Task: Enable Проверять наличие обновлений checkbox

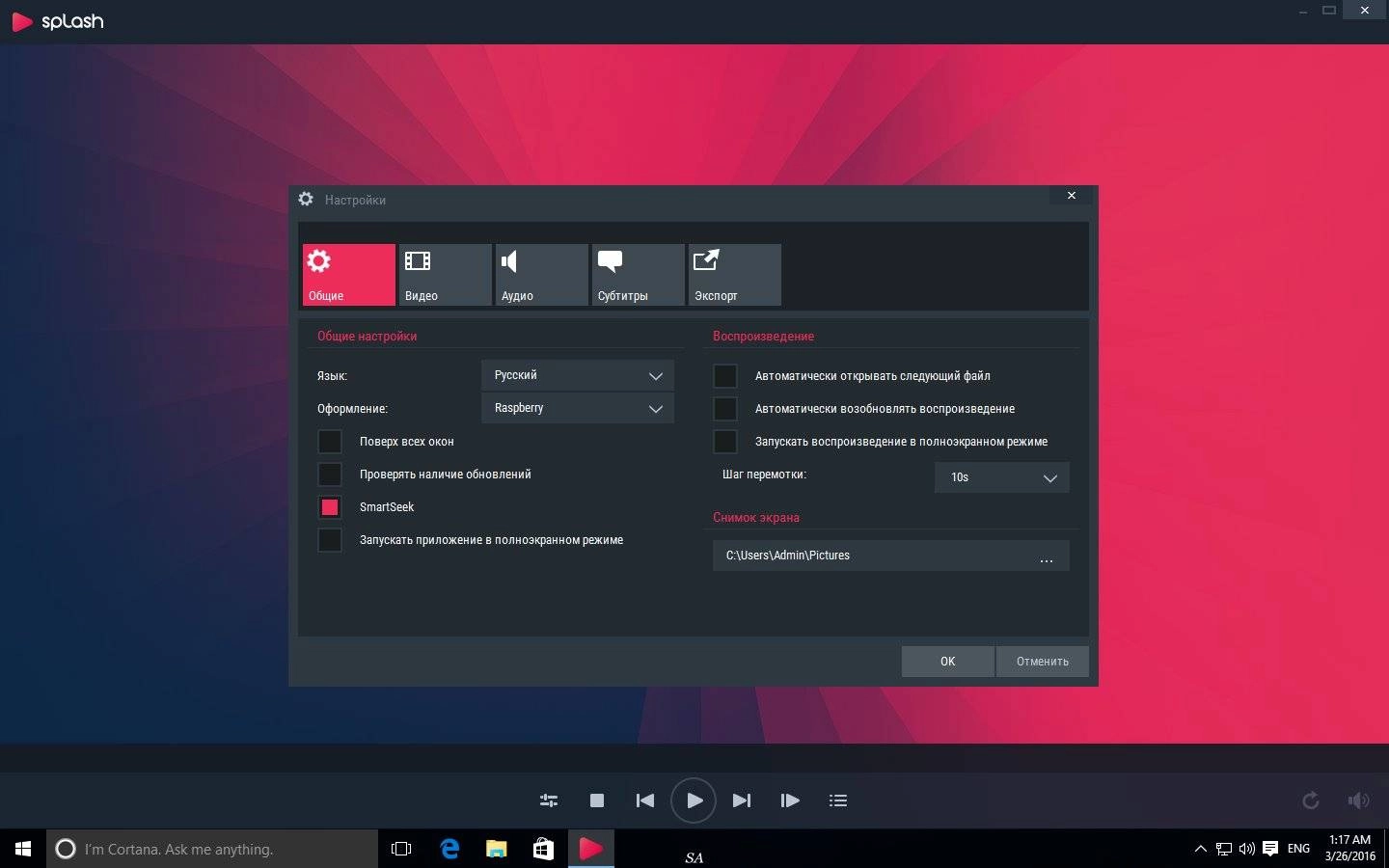Action: 330,475
